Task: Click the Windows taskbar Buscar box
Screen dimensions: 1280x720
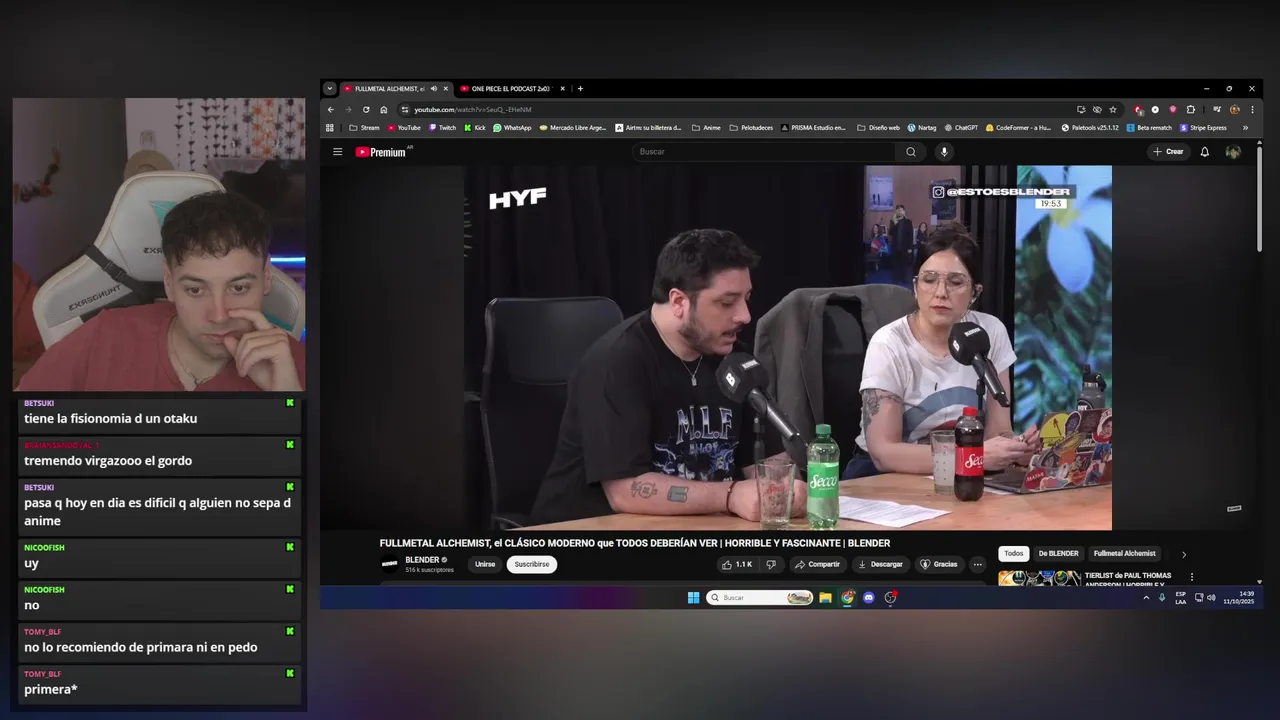Action: coord(760,598)
